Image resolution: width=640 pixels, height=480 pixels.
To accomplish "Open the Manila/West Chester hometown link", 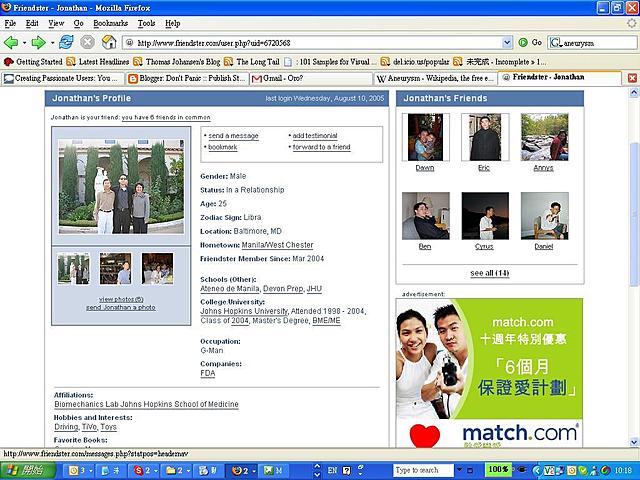I will pos(277,245).
